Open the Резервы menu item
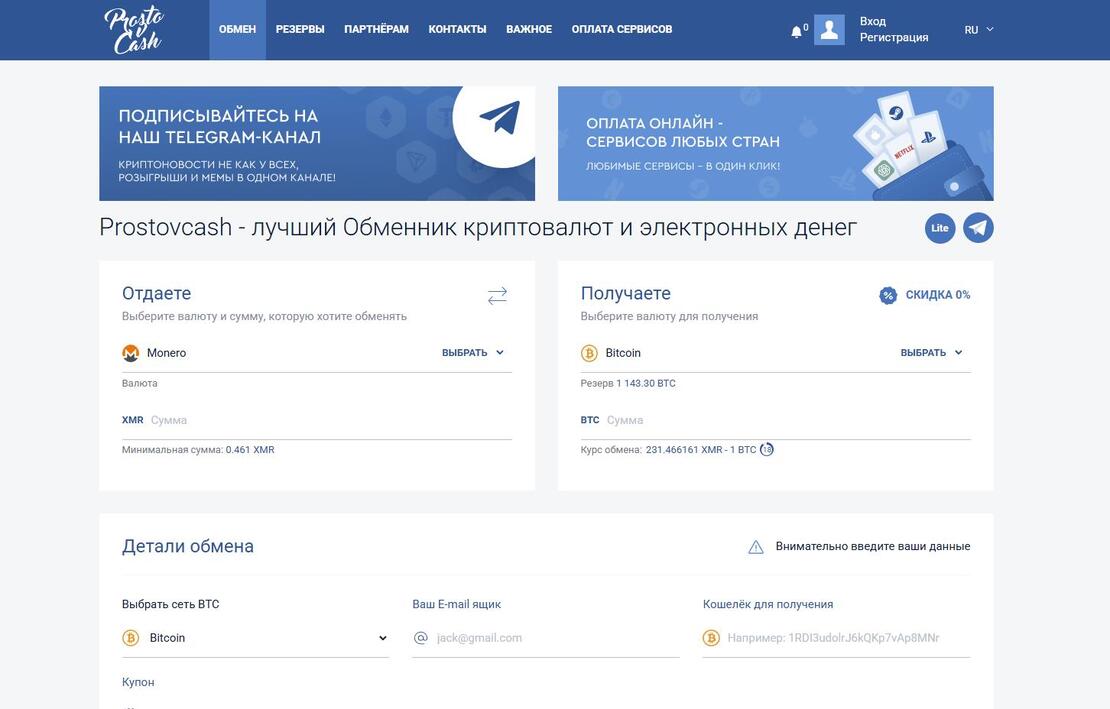The width and height of the screenshot is (1110, 709). pyautogui.click(x=300, y=30)
